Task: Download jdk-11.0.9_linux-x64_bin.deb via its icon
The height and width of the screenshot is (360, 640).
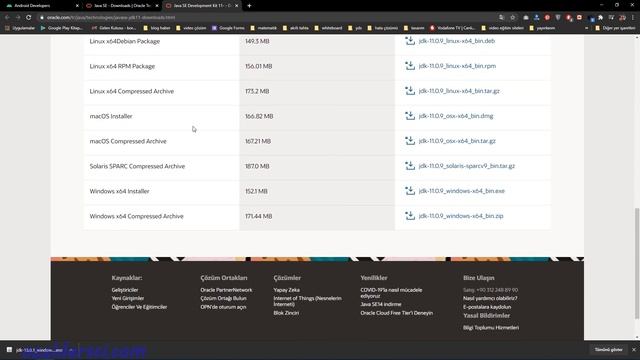Action: (410, 41)
